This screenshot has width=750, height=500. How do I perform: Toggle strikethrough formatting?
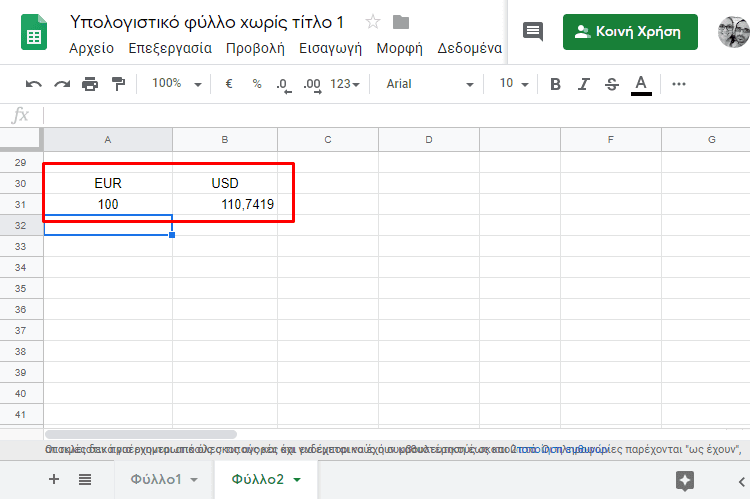coord(612,84)
